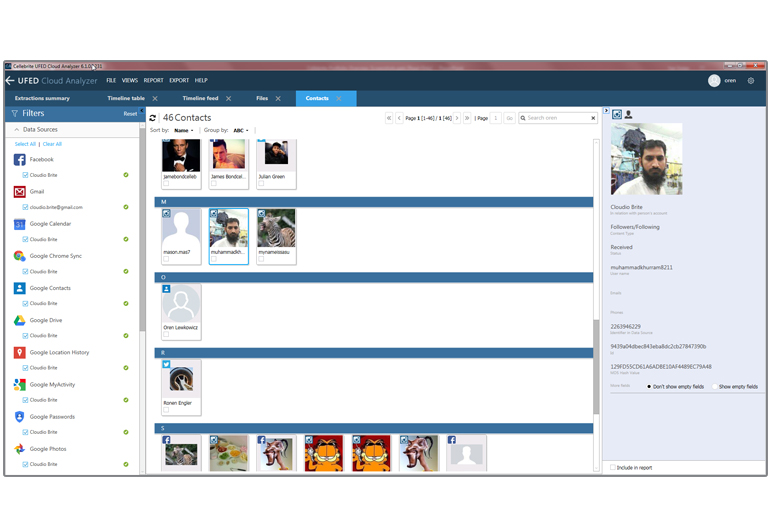
Task: Open the Sort by Name dropdown
Action: click(184, 131)
